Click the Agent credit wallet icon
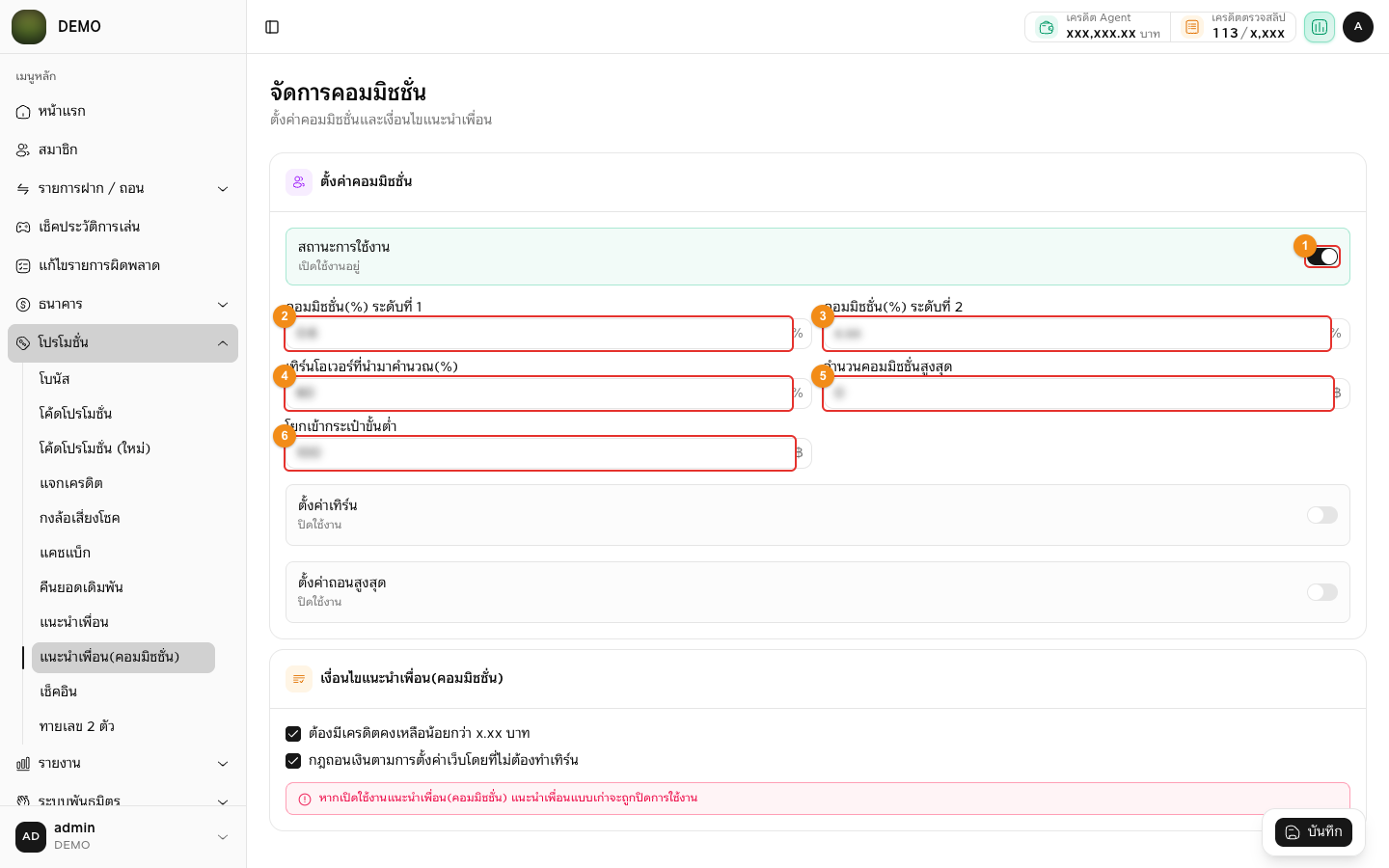This screenshot has height=868, width=1389. tap(1047, 27)
